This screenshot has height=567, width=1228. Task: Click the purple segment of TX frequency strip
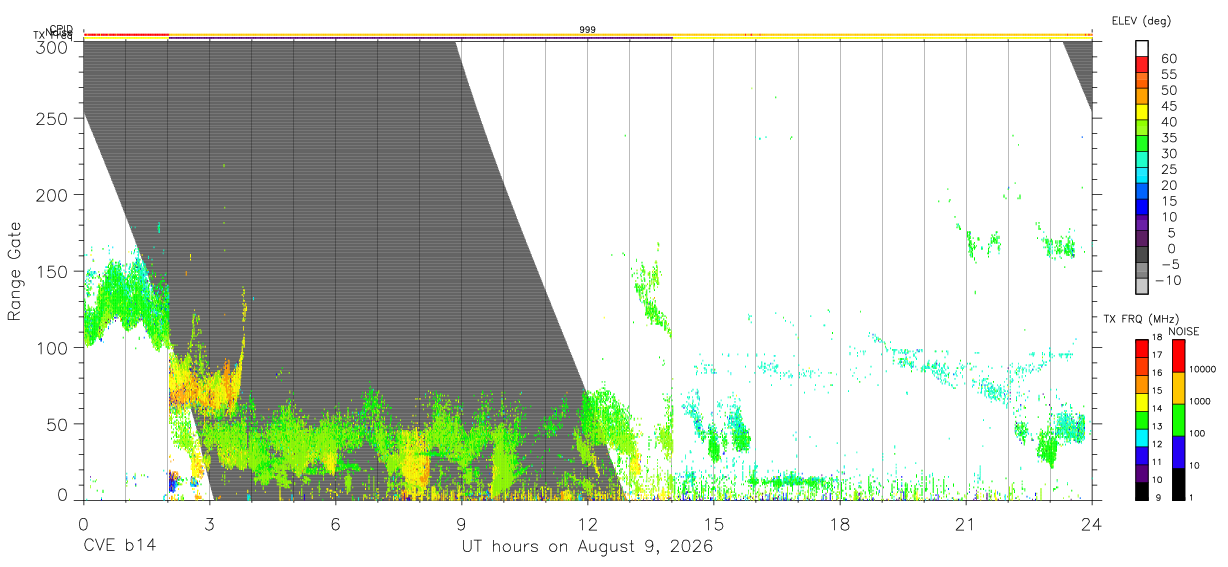[x=420, y=38]
